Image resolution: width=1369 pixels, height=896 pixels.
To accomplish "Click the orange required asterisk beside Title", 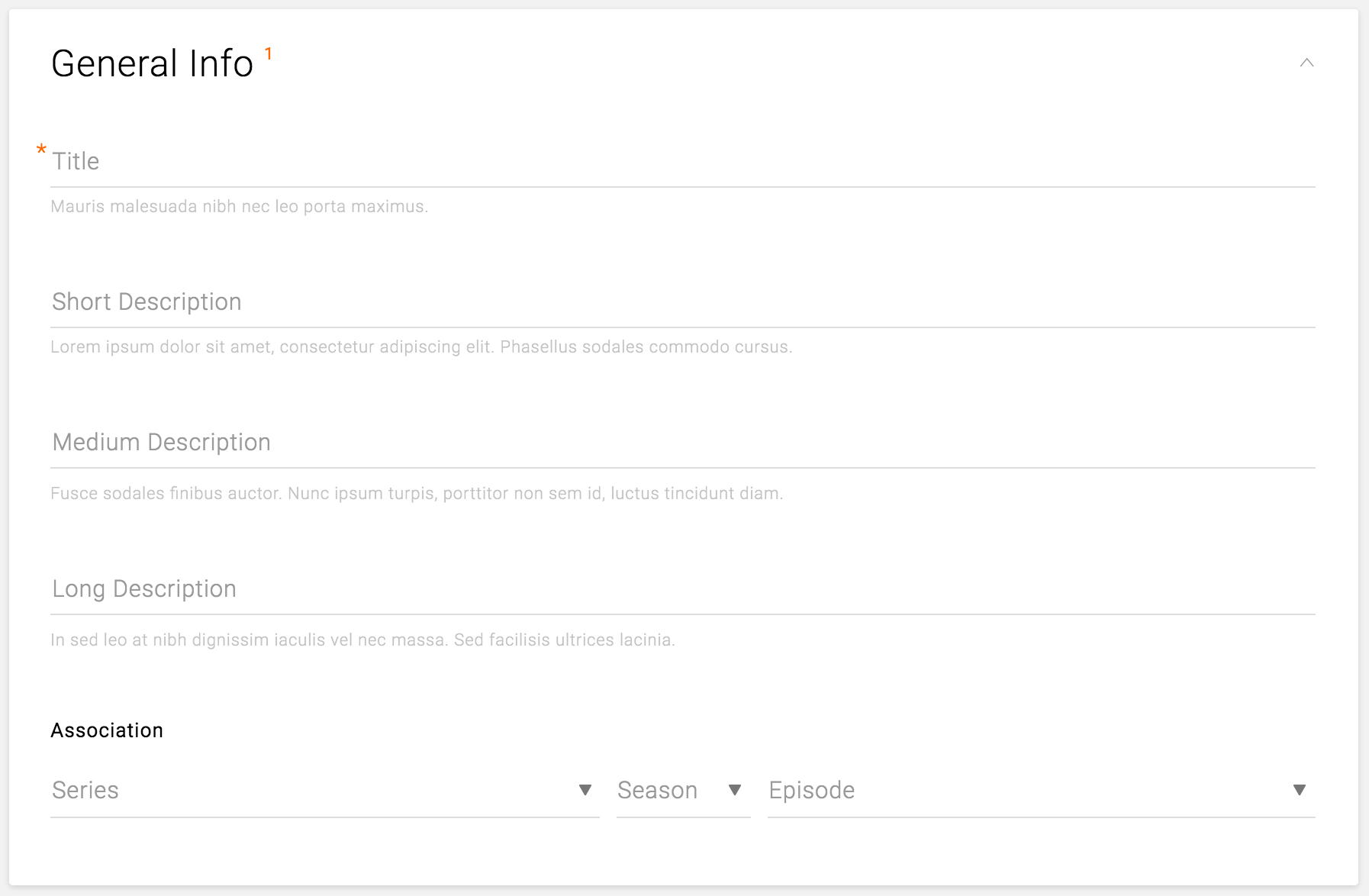I will tap(41, 150).
